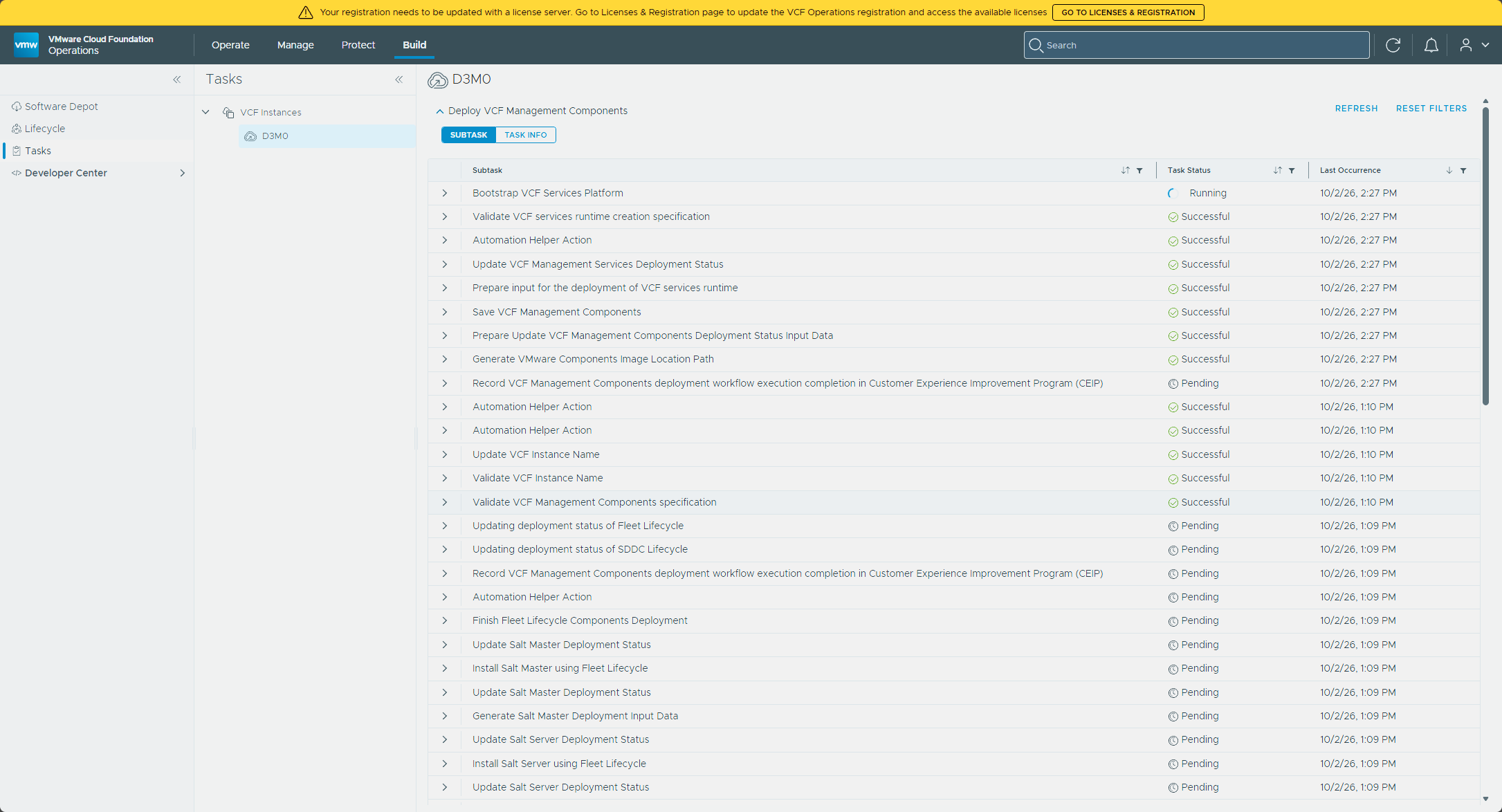This screenshot has height=812, width=1502.
Task: Expand Save VCF Management Components row
Action: 445,312
